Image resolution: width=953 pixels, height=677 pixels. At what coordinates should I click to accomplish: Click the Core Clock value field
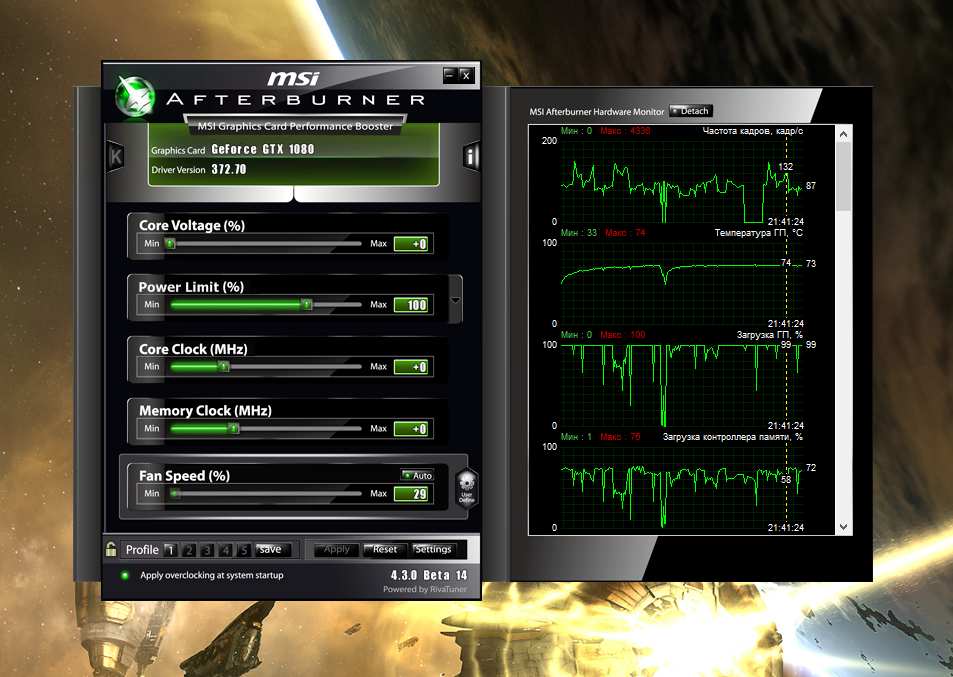point(411,366)
